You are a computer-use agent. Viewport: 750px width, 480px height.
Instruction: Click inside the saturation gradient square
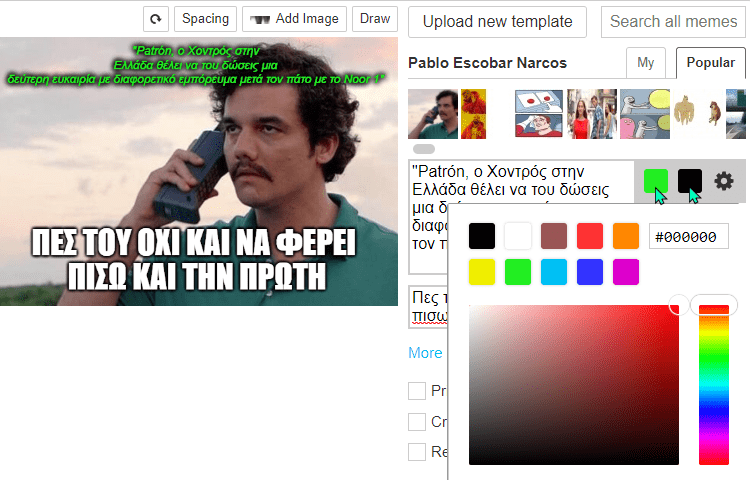tap(574, 385)
